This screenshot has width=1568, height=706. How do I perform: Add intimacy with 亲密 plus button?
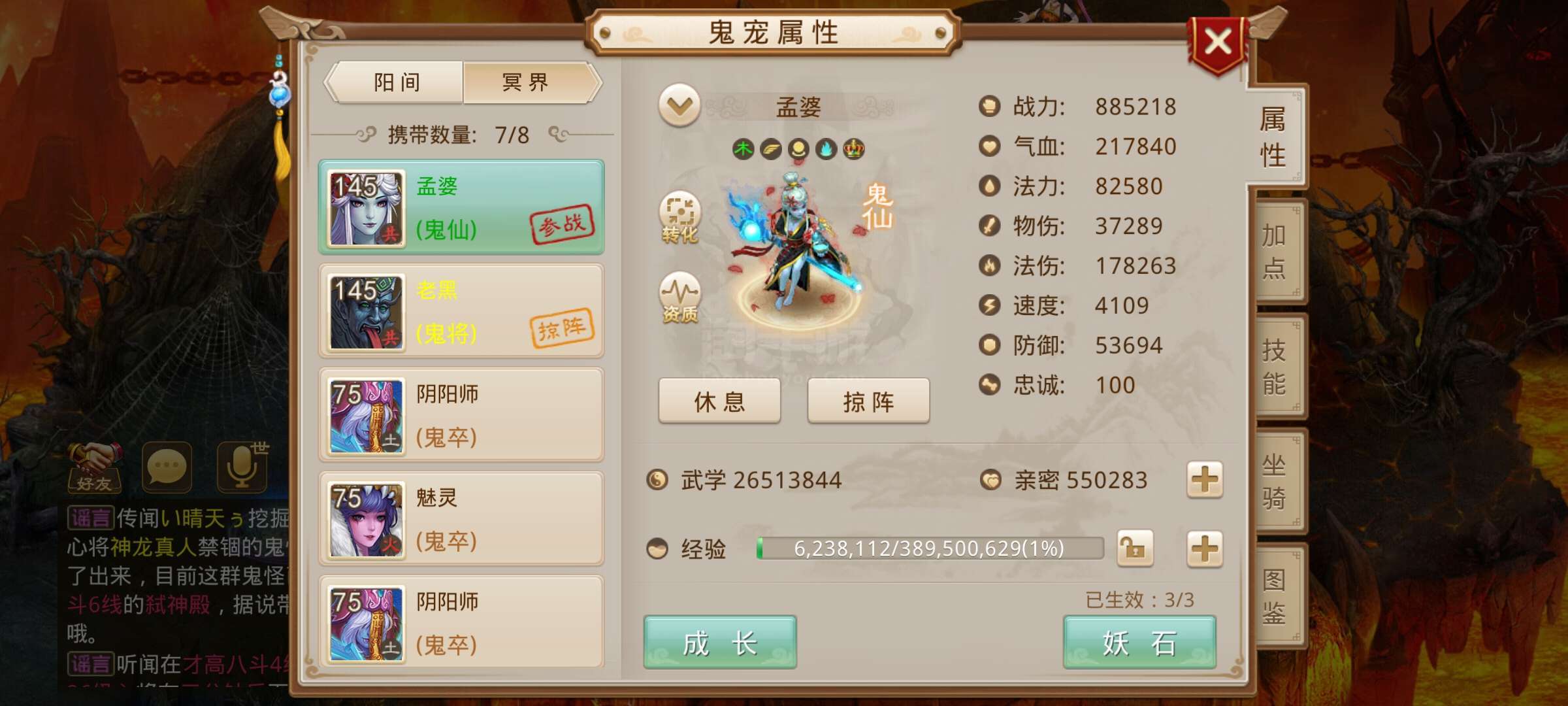click(1205, 480)
